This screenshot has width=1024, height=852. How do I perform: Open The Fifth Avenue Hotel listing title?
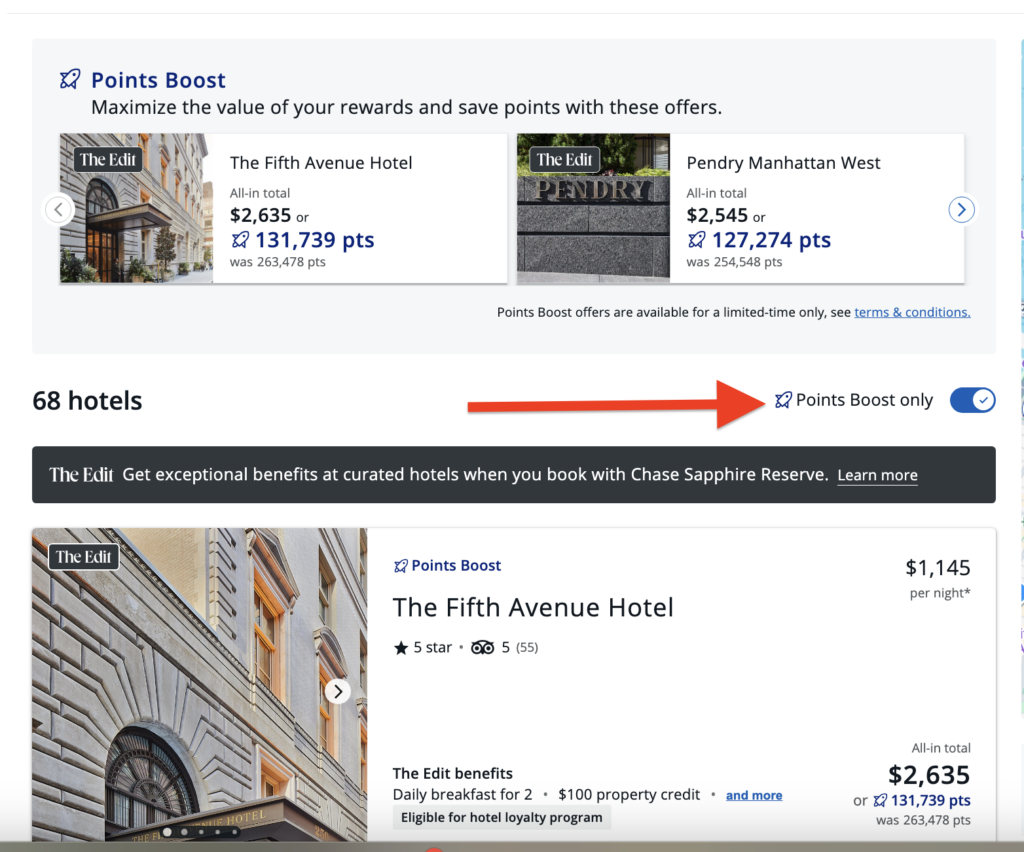(x=533, y=607)
